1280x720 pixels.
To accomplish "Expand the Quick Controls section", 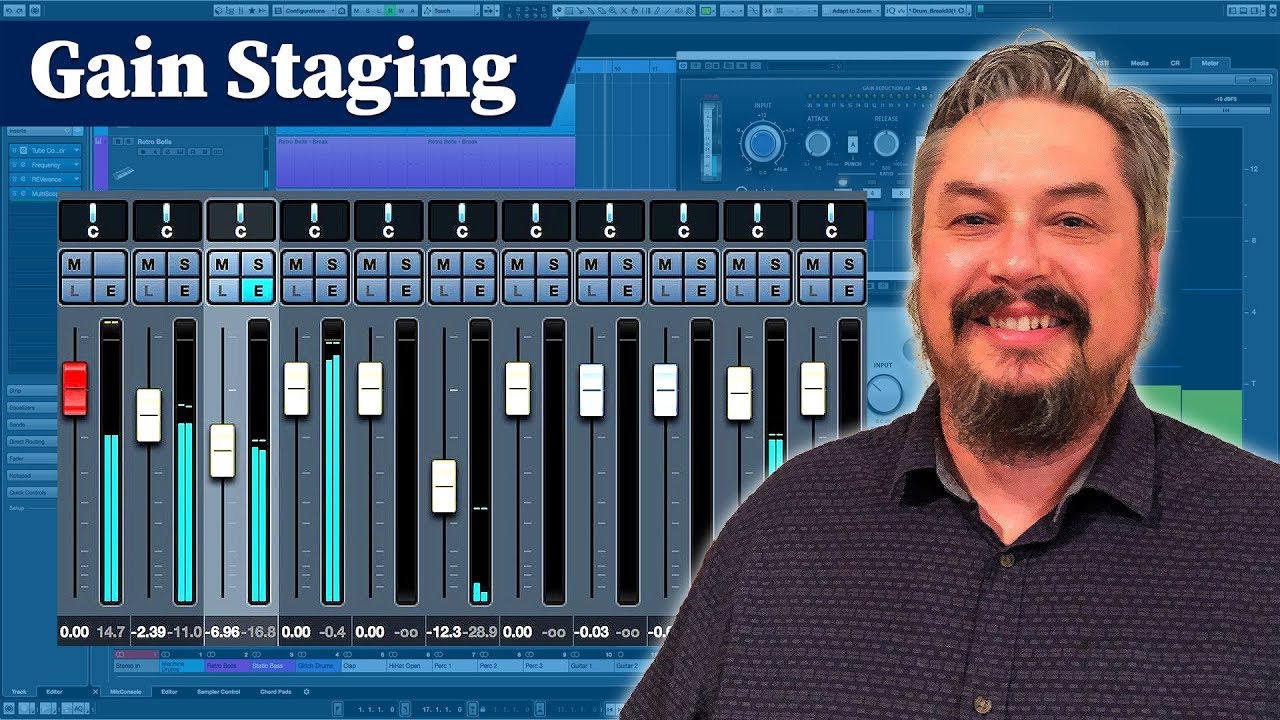I will pos(32,492).
